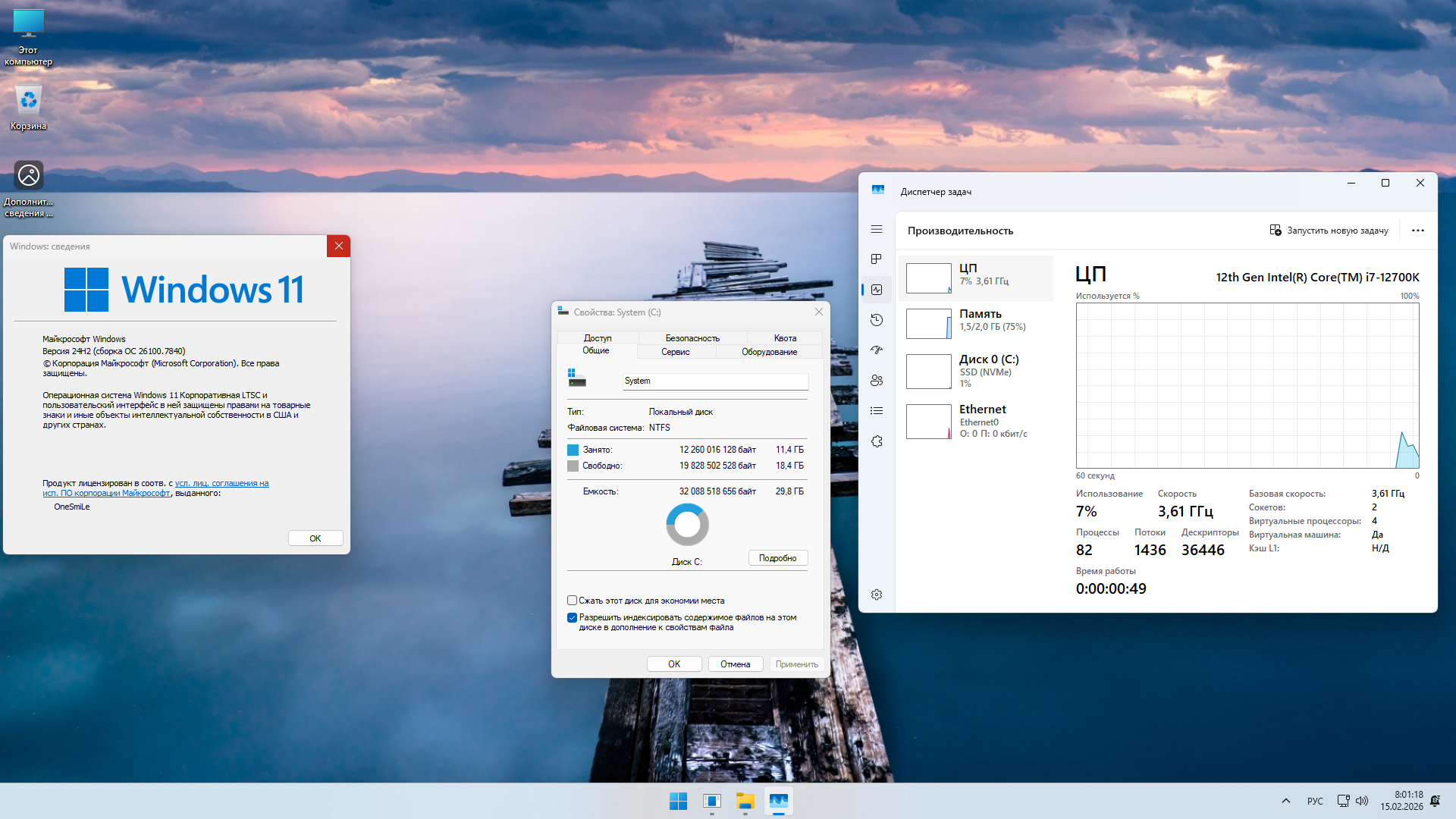Screen dimensions: 1456x819
Task: Enable compressing disk C to save space
Action: (572, 600)
